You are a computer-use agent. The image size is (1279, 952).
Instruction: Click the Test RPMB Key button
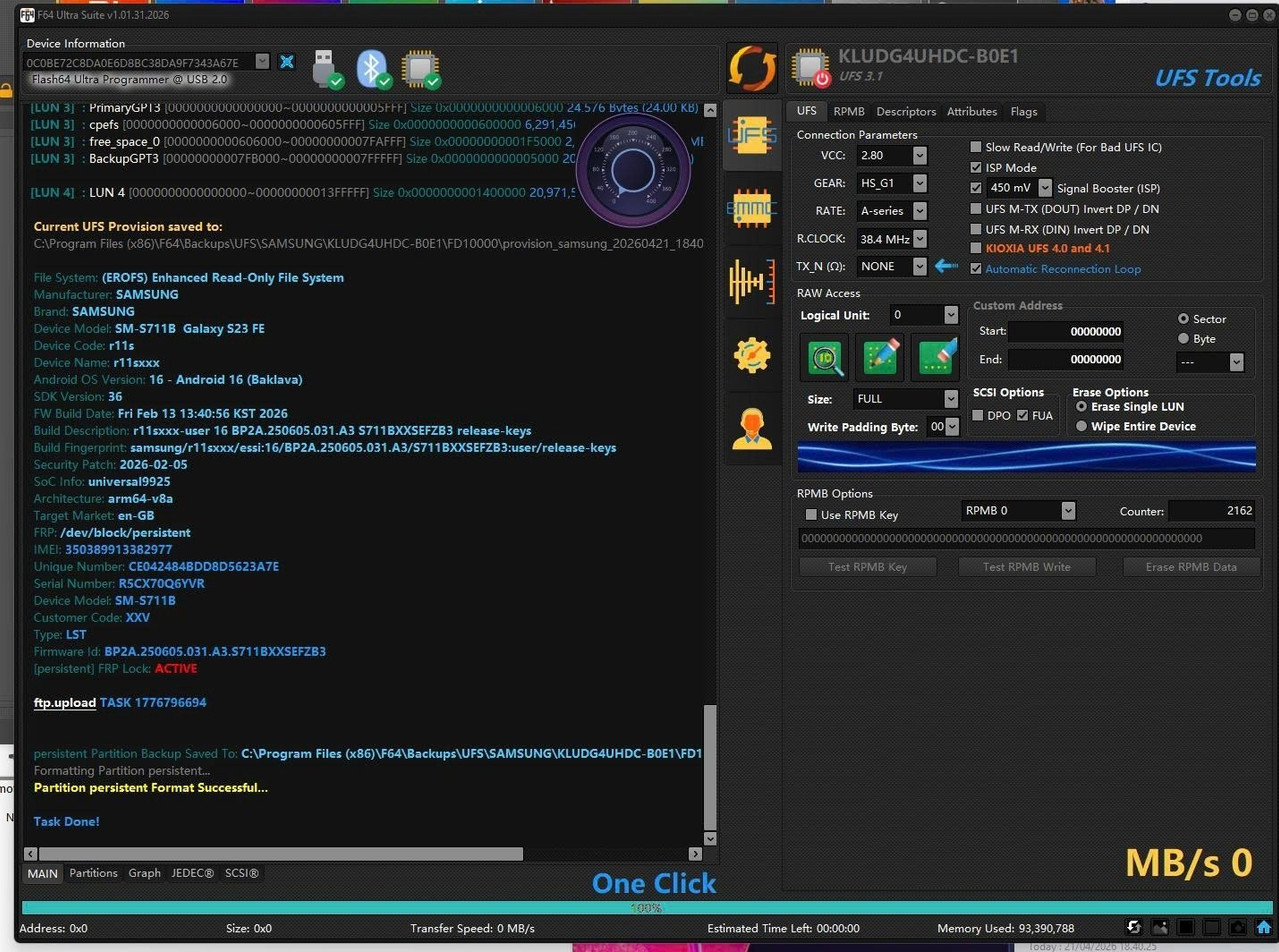point(868,567)
